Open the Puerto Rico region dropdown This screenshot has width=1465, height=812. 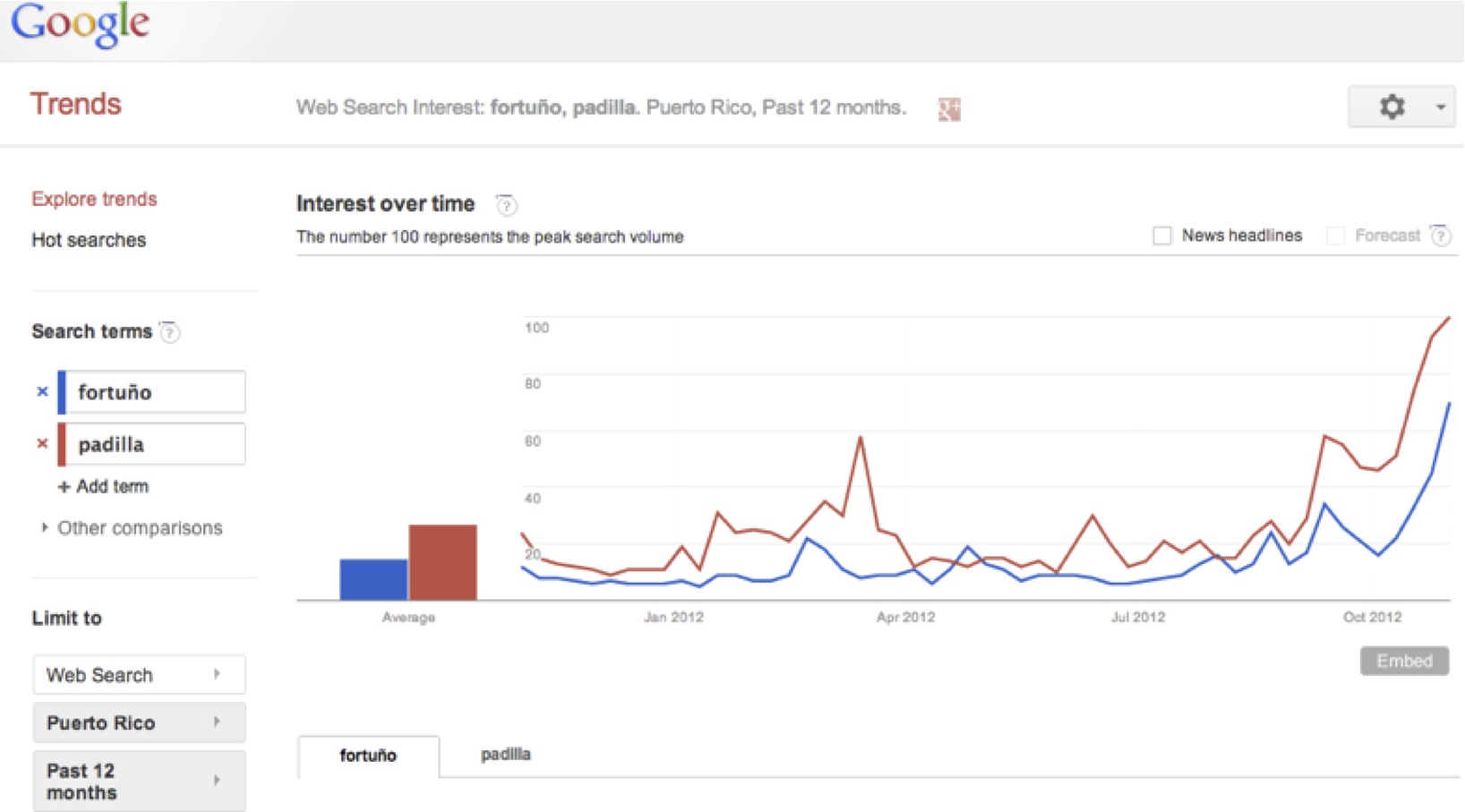[x=139, y=722]
